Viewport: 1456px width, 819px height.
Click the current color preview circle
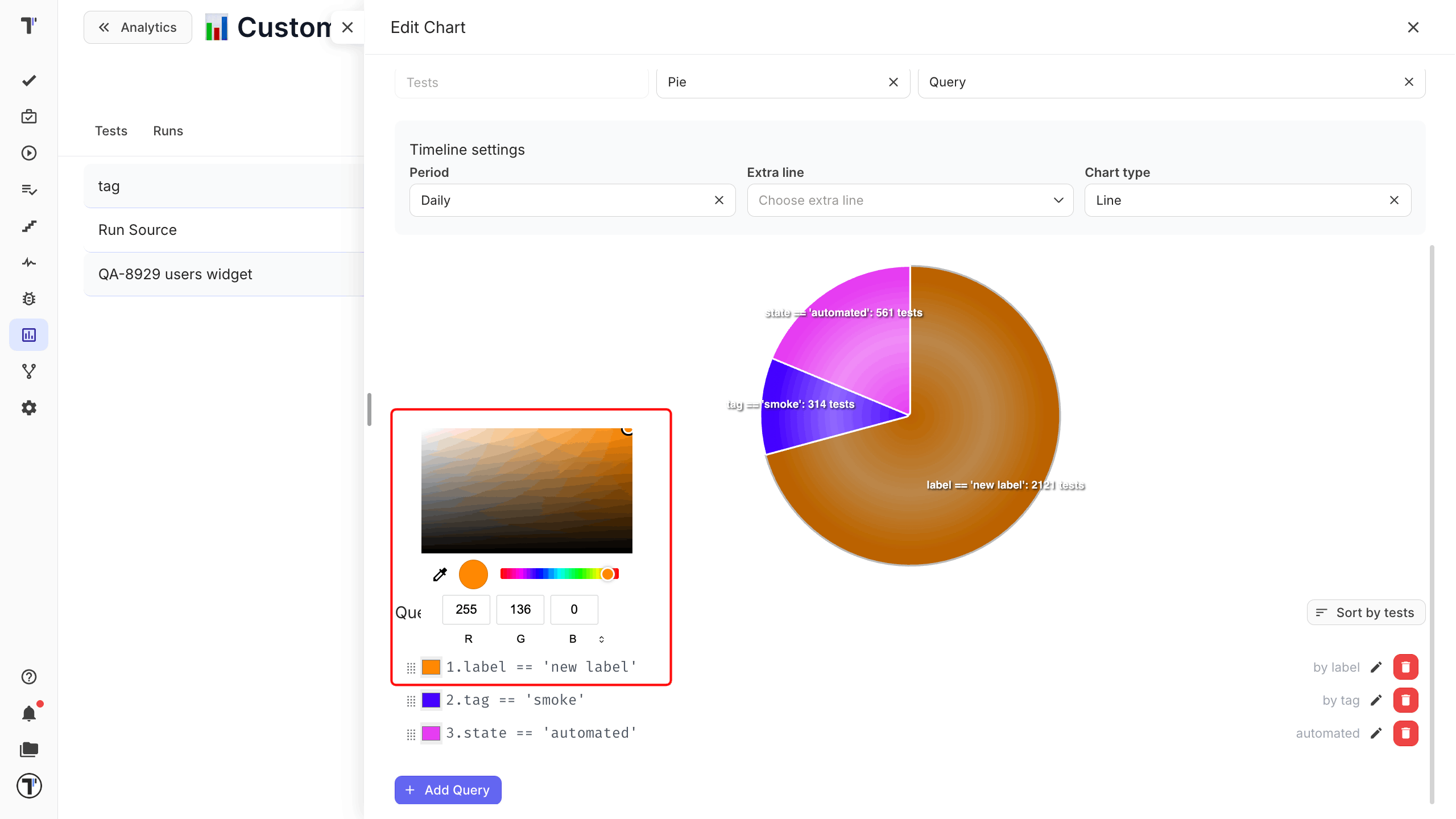tap(473, 574)
